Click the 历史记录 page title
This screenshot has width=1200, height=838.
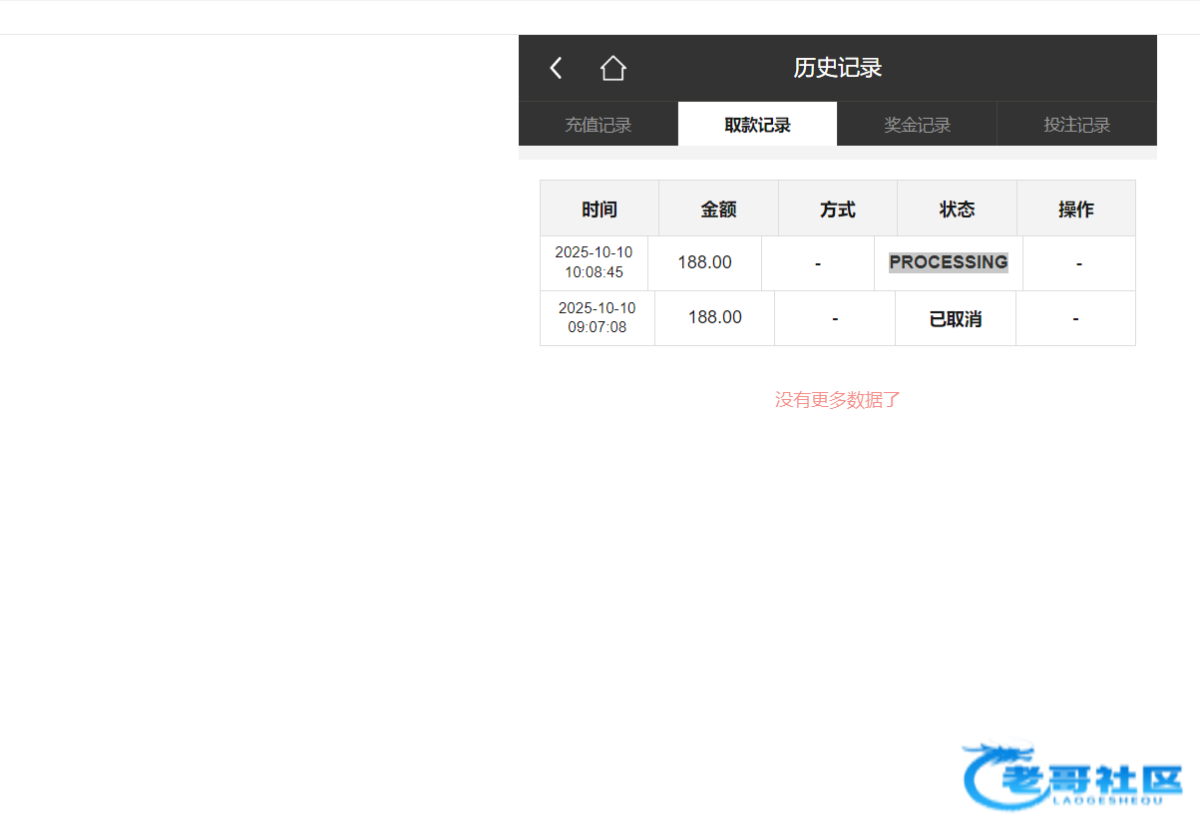(x=837, y=68)
